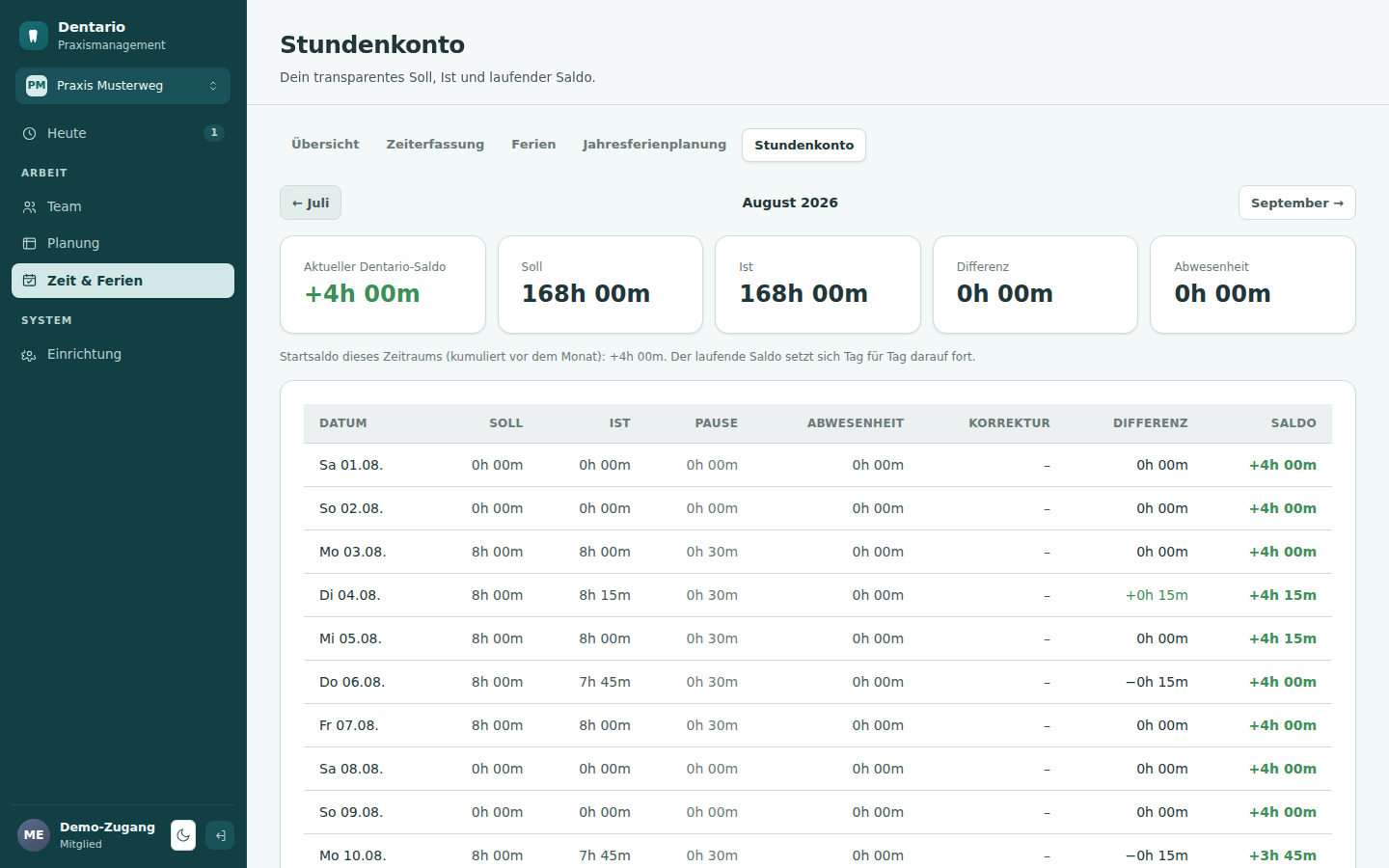The image size is (1389, 868).
Task: Click the August 2026 month heading
Action: 790,203
